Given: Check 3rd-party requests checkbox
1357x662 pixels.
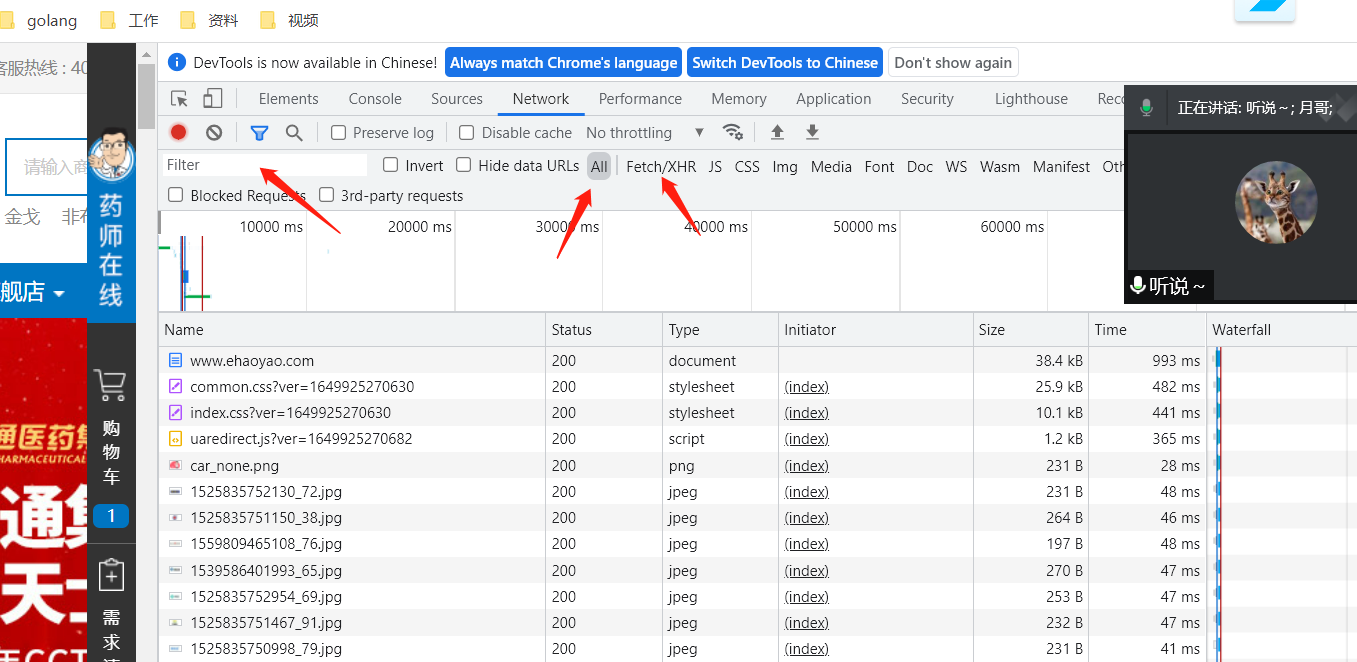Looking at the screenshot, I should pyautogui.click(x=326, y=195).
